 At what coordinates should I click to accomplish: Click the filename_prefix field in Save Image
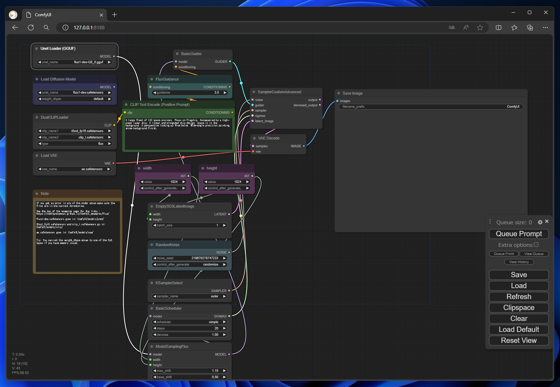tap(431, 107)
